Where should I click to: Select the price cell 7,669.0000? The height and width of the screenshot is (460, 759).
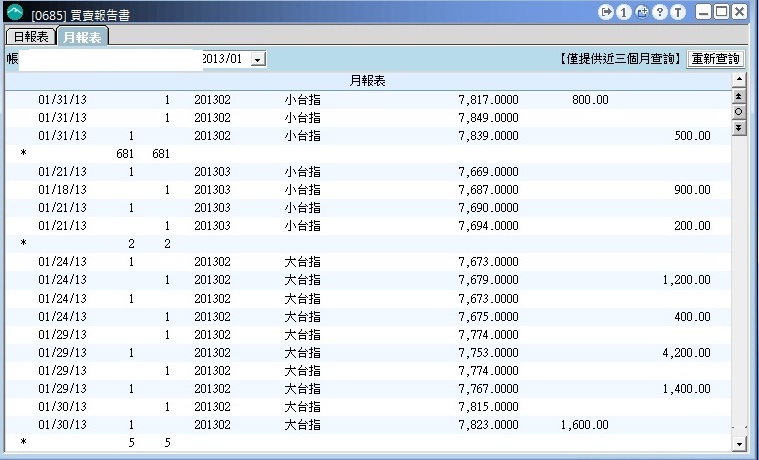coord(488,171)
